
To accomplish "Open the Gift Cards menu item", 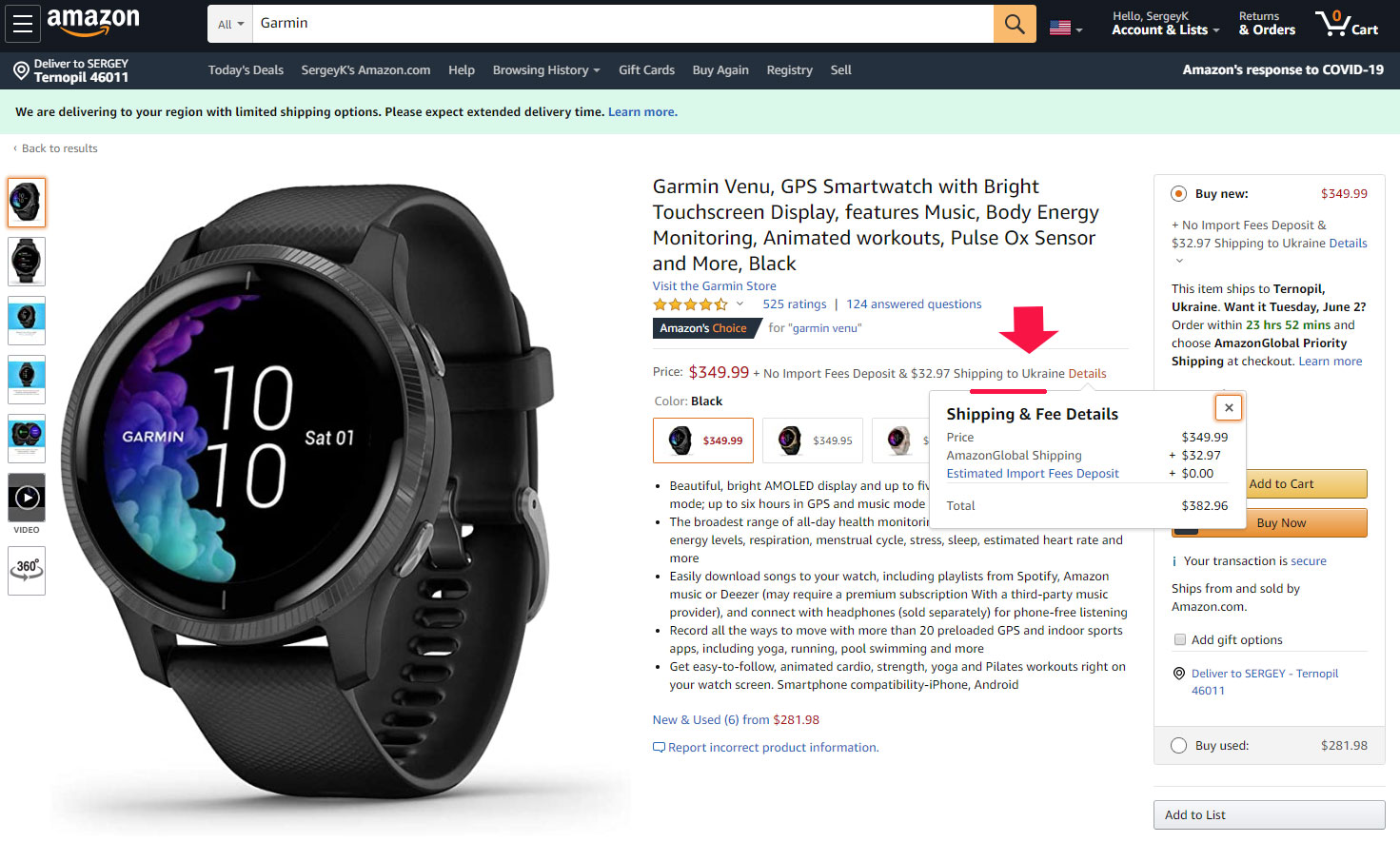I will tap(646, 70).
